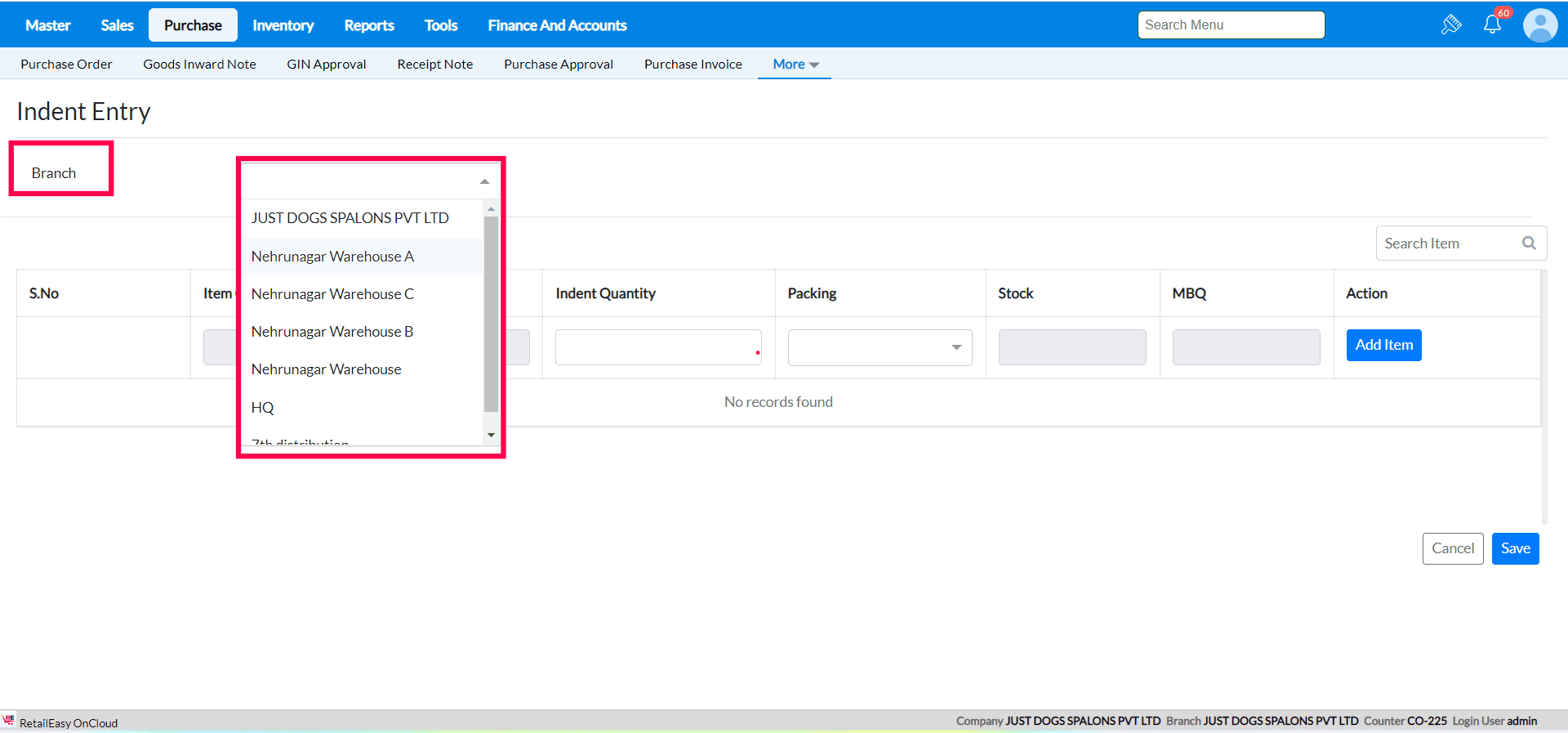Viewport: 1568px width, 733px height.
Task: Open the Inventory menu
Action: (x=283, y=25)
